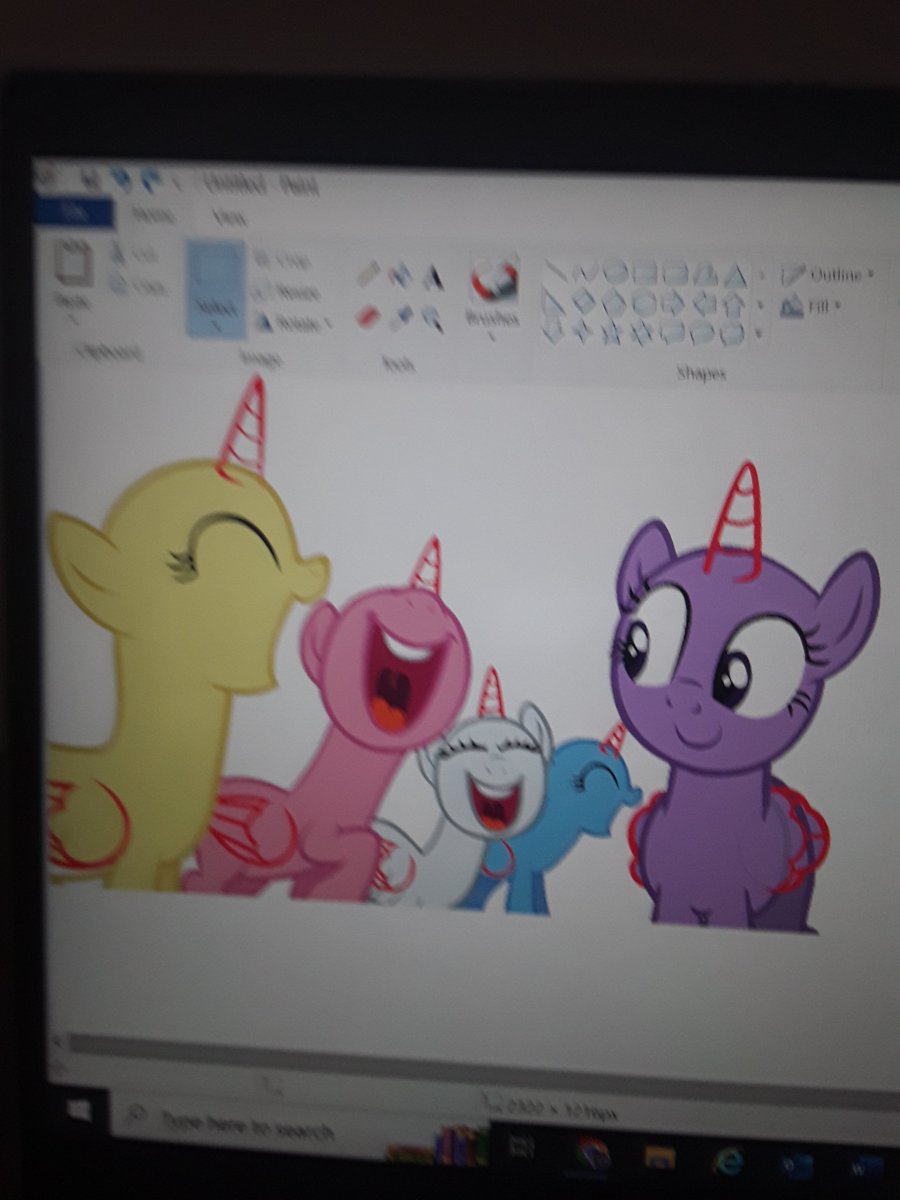Open the File menu tab
The height and width of the screenshot is (1200, 900).
click(x=73, y=213)
